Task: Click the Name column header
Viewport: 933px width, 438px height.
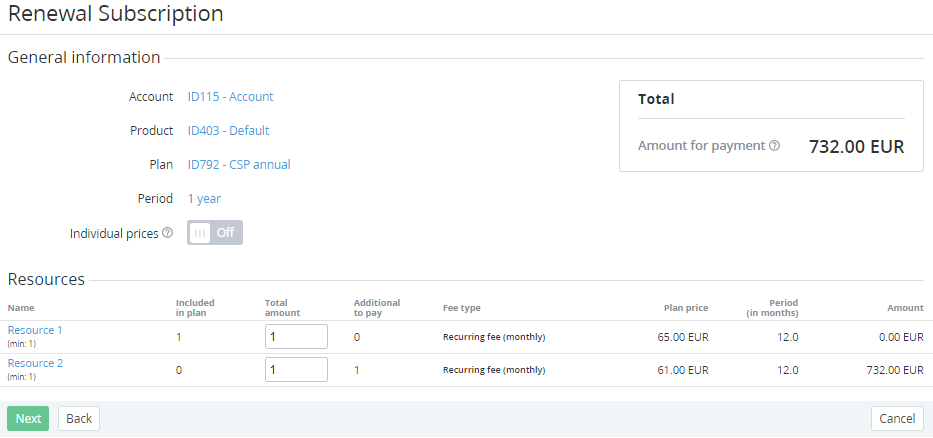Action: click(21, 308)
